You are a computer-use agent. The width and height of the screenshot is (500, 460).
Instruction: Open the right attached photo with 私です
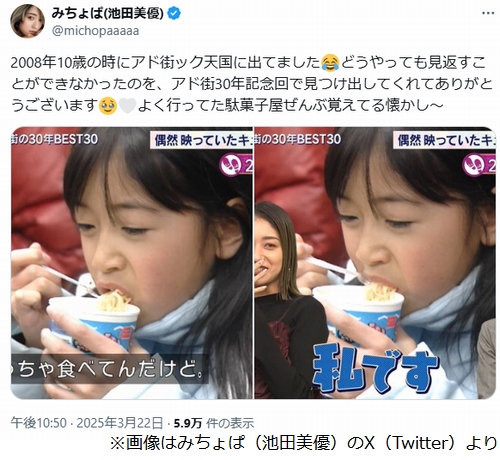pyautogui.click(x=375, y=263)
